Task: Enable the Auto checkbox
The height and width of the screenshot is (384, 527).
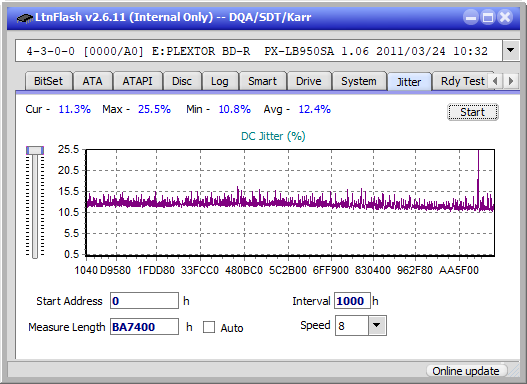Action: coord(209,327)
